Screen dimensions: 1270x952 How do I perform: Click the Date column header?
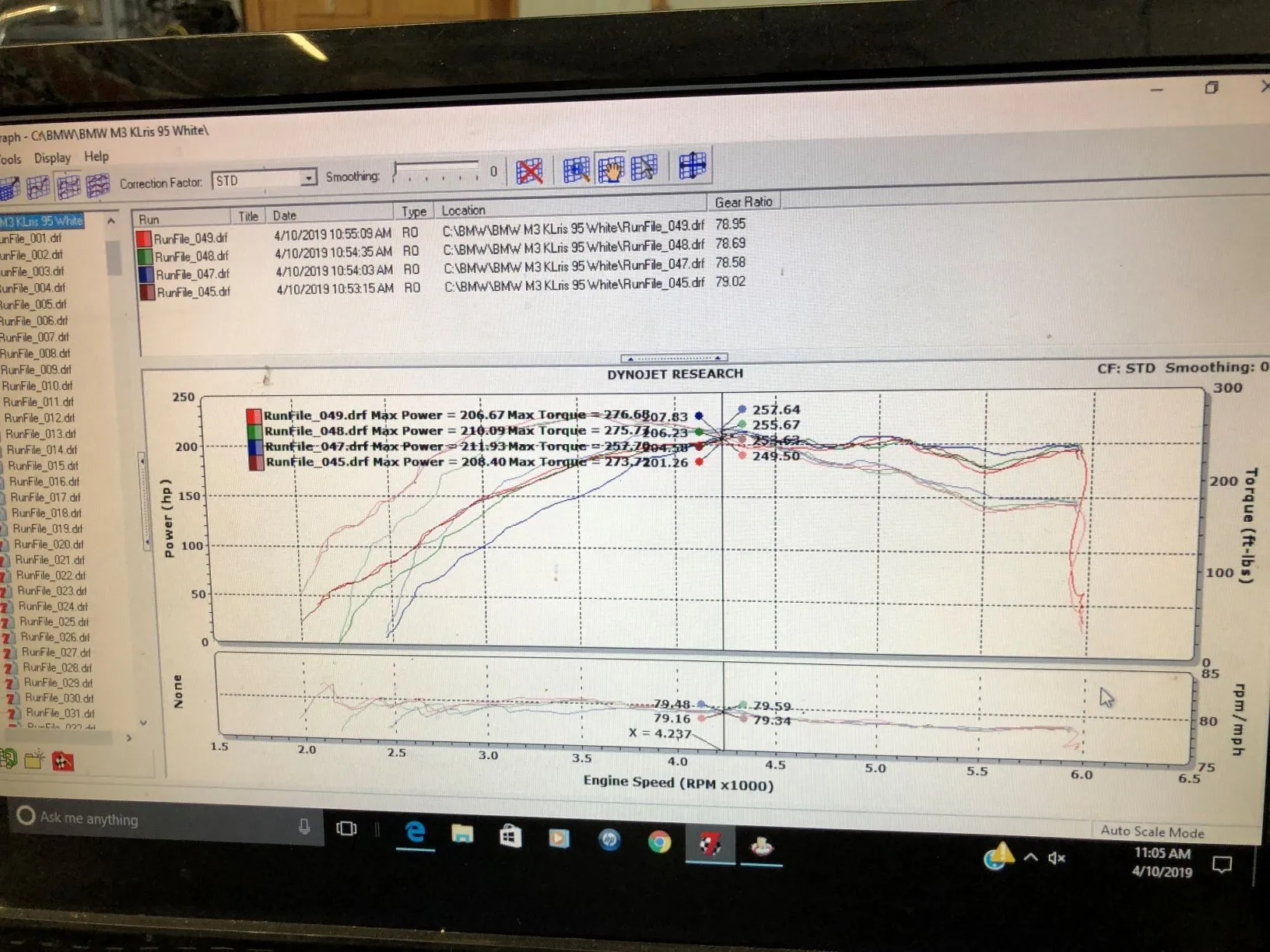tap(285, 215)
